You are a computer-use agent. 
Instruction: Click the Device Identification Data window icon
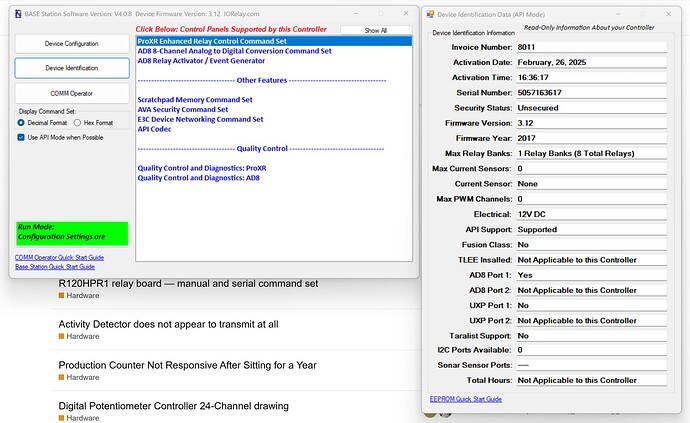point(430,15)
